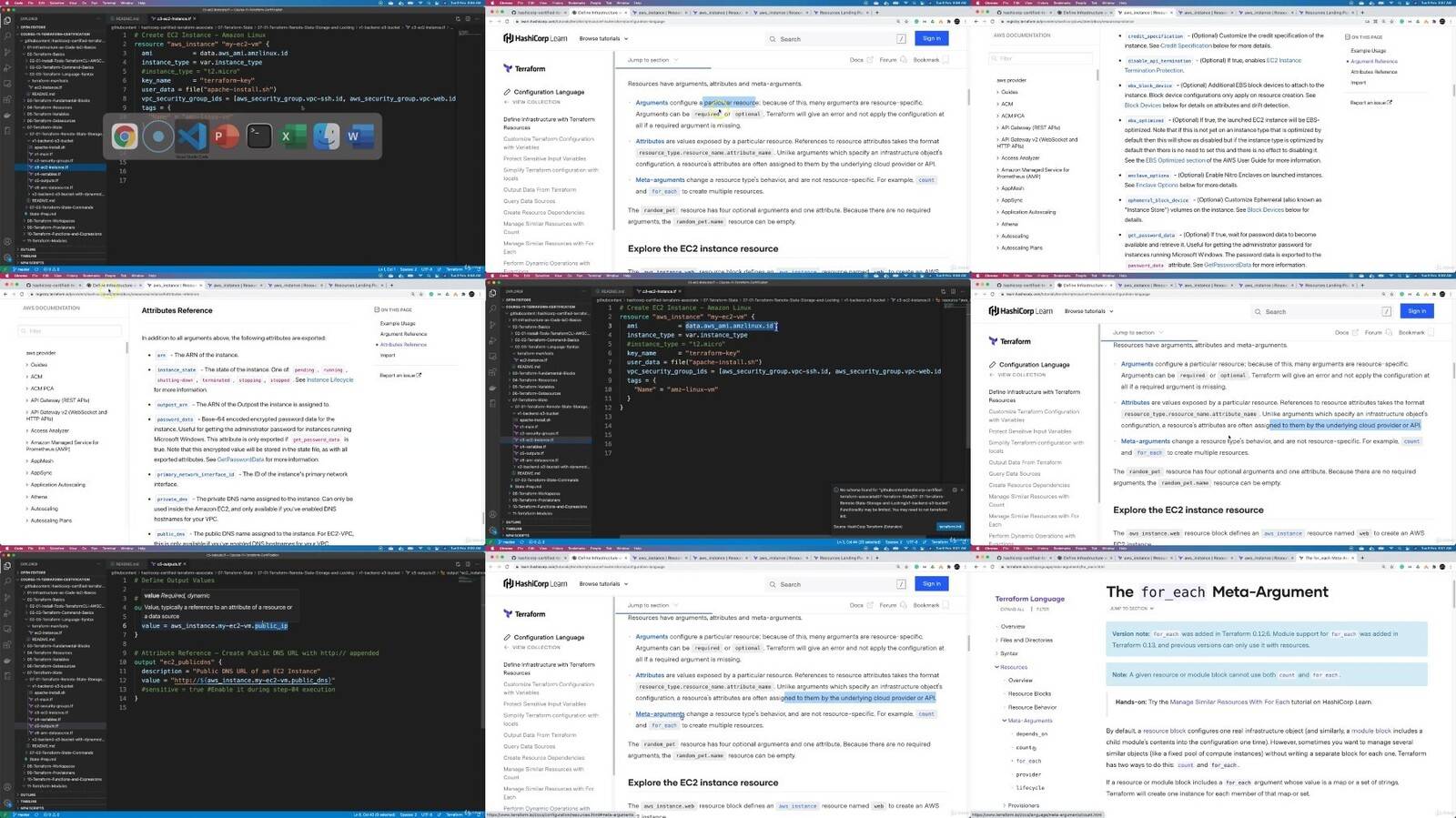Viewport: 1456px width, 818px height.
Task: Click the 'outpost_arn' attribute name
Action: coord(172,405)
